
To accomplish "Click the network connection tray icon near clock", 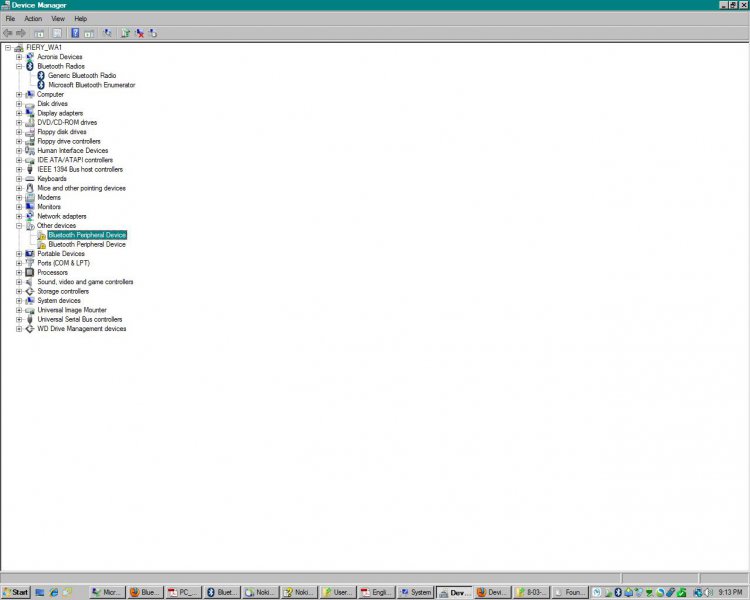I will pos(698,592).
